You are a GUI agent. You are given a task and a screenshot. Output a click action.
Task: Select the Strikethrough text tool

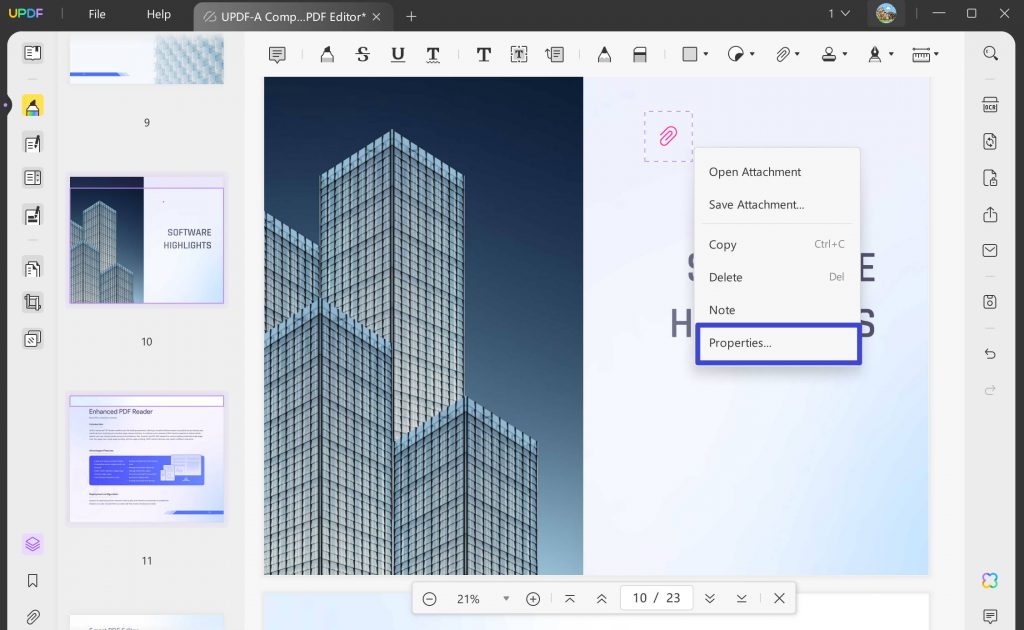coord(362,54)
